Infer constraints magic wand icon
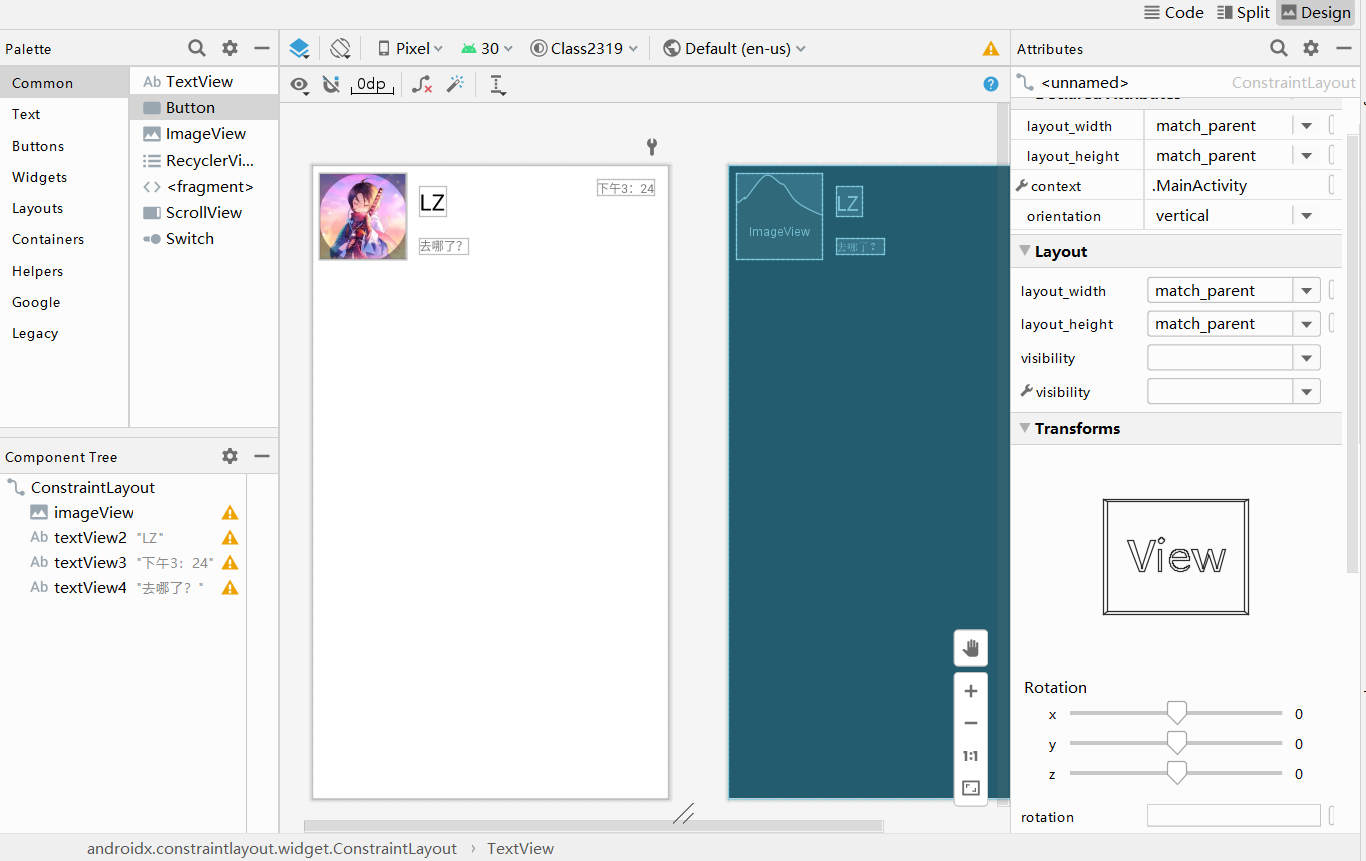This screenshot has width=1366, height=861. 455,85
